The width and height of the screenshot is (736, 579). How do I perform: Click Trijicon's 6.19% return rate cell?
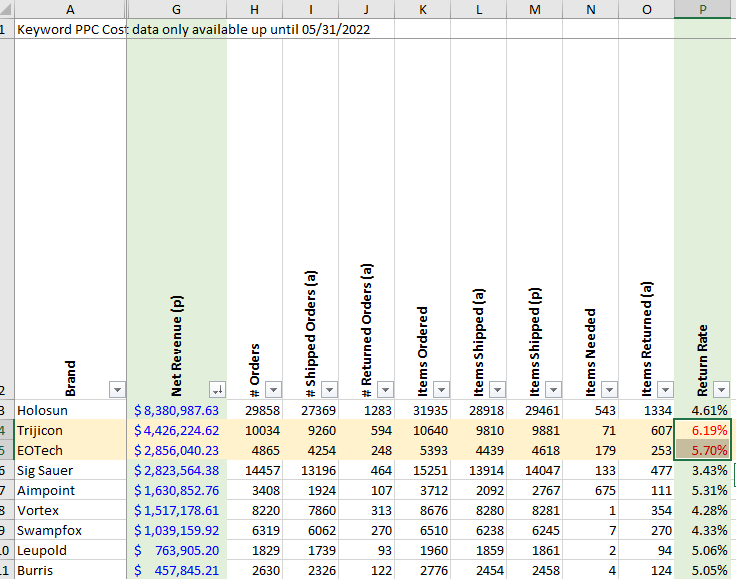(703, 430)
